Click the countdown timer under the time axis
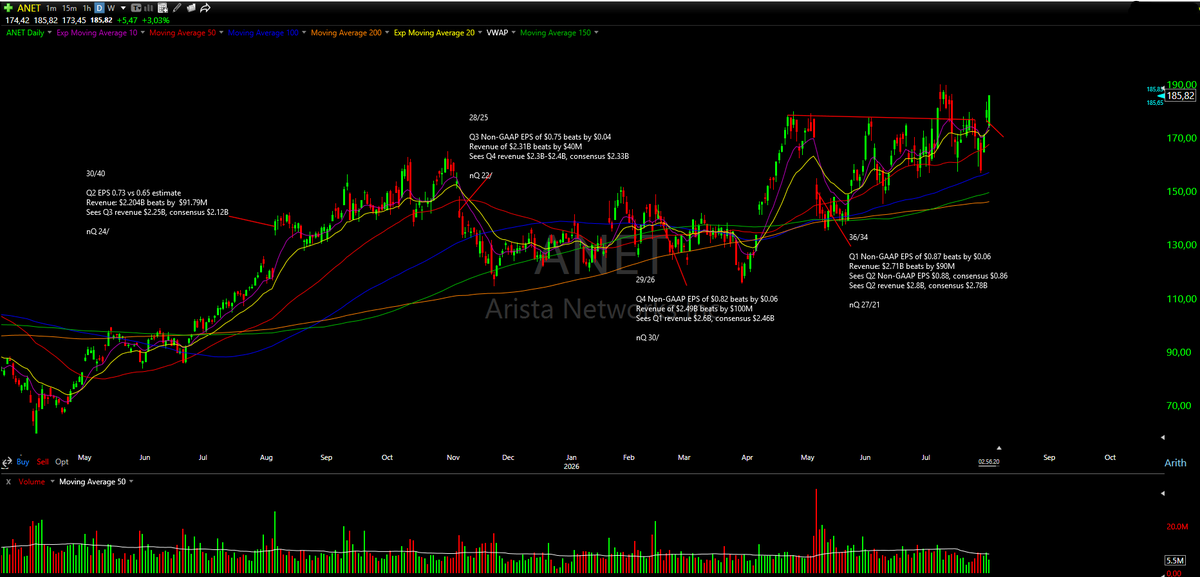The width and height of the screenshot is (1200, 577). coord(991,461)
